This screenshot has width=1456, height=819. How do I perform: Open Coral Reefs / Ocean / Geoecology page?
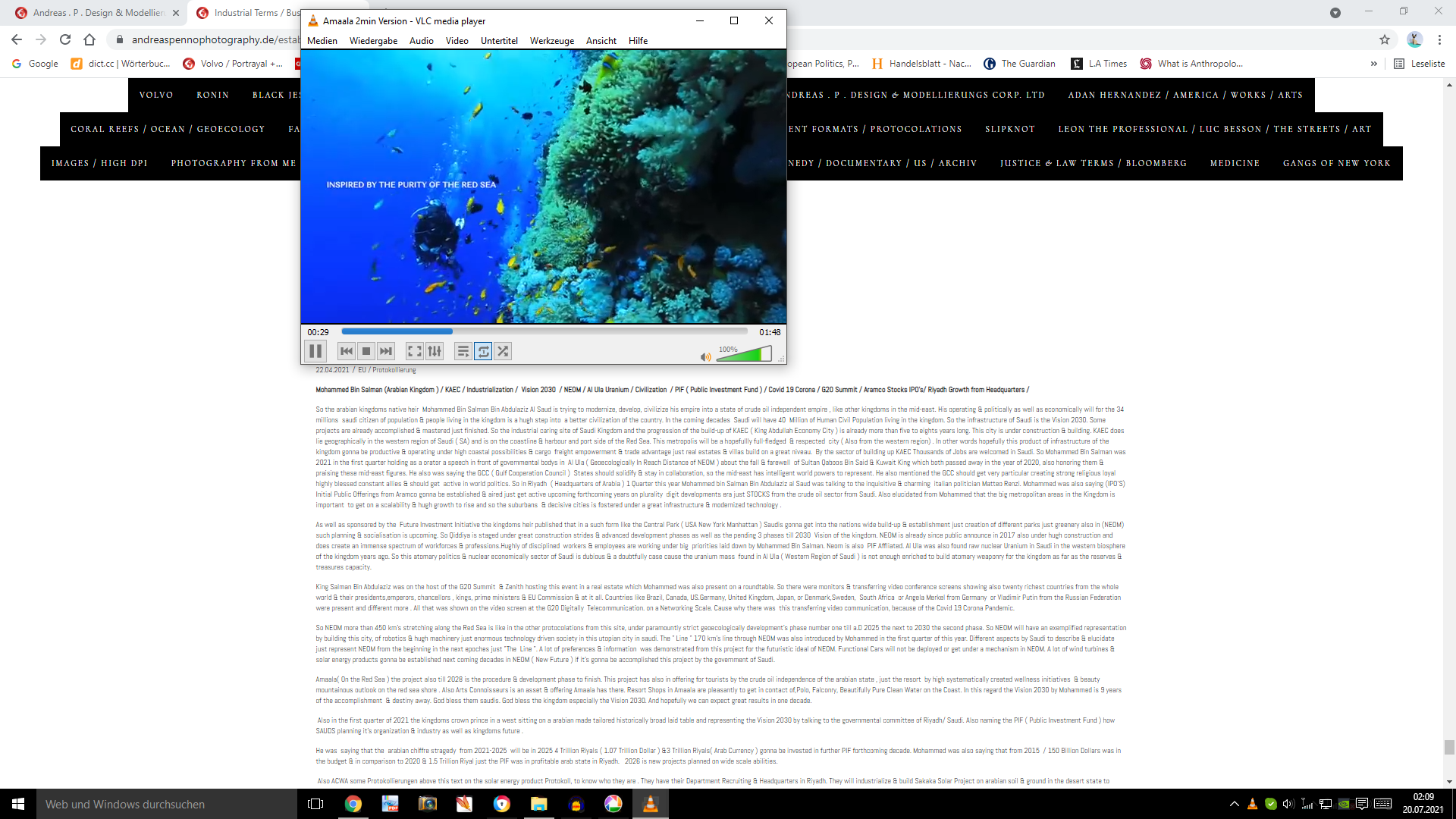(x=168, y=129)
